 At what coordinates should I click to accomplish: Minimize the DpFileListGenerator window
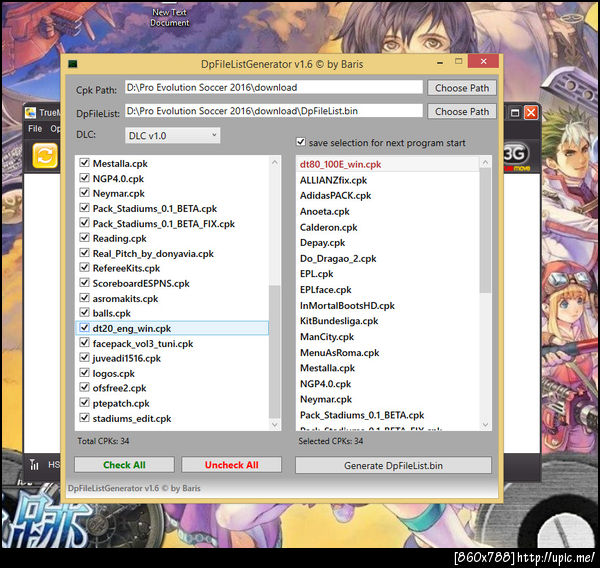tap(440, 62)
